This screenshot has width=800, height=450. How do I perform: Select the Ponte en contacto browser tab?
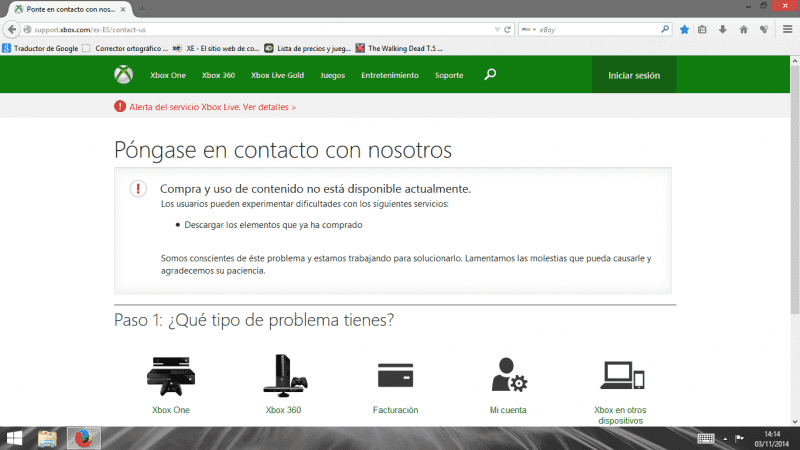tap(70, 9)
